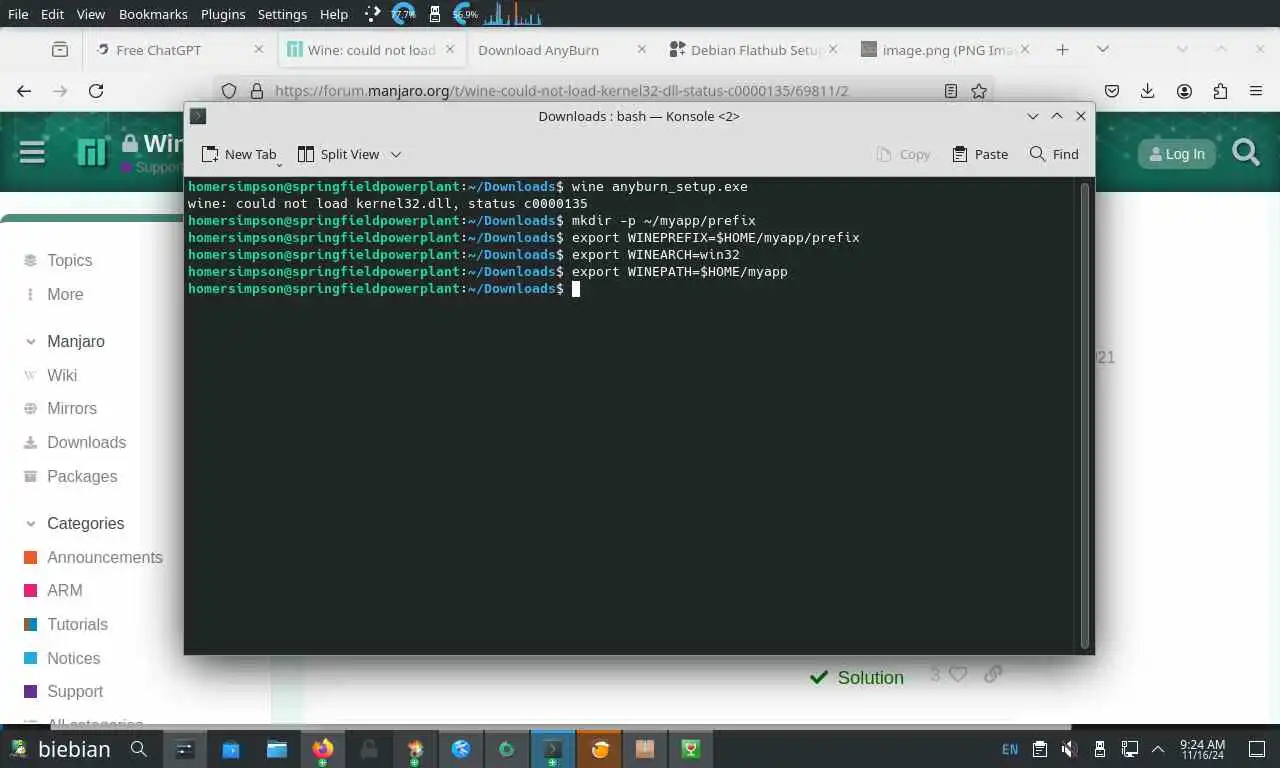Open the Firefox extensions puzzle icon
Screen dimensions: 1280x768
(x=1220, y=91)
